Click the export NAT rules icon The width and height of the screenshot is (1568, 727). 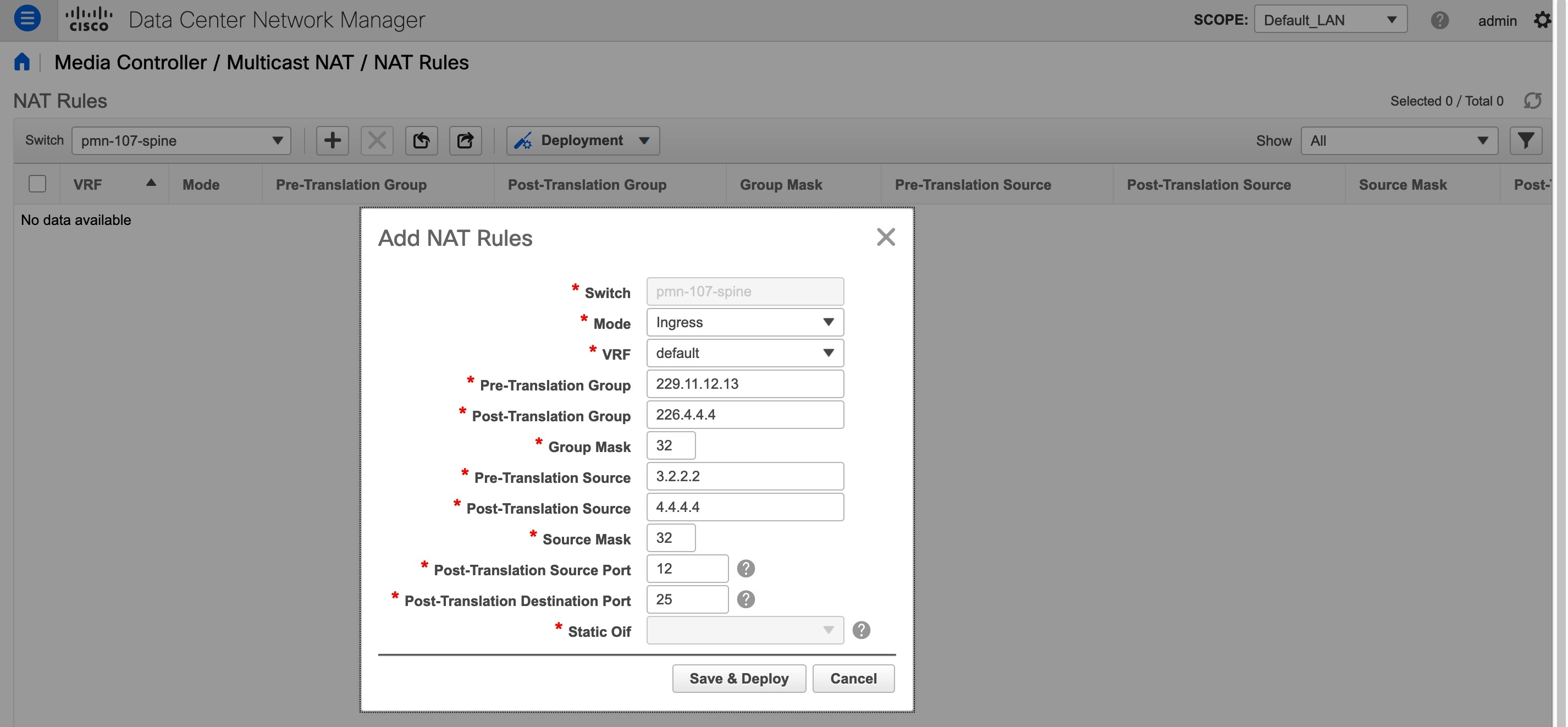(x=466, y=141)
